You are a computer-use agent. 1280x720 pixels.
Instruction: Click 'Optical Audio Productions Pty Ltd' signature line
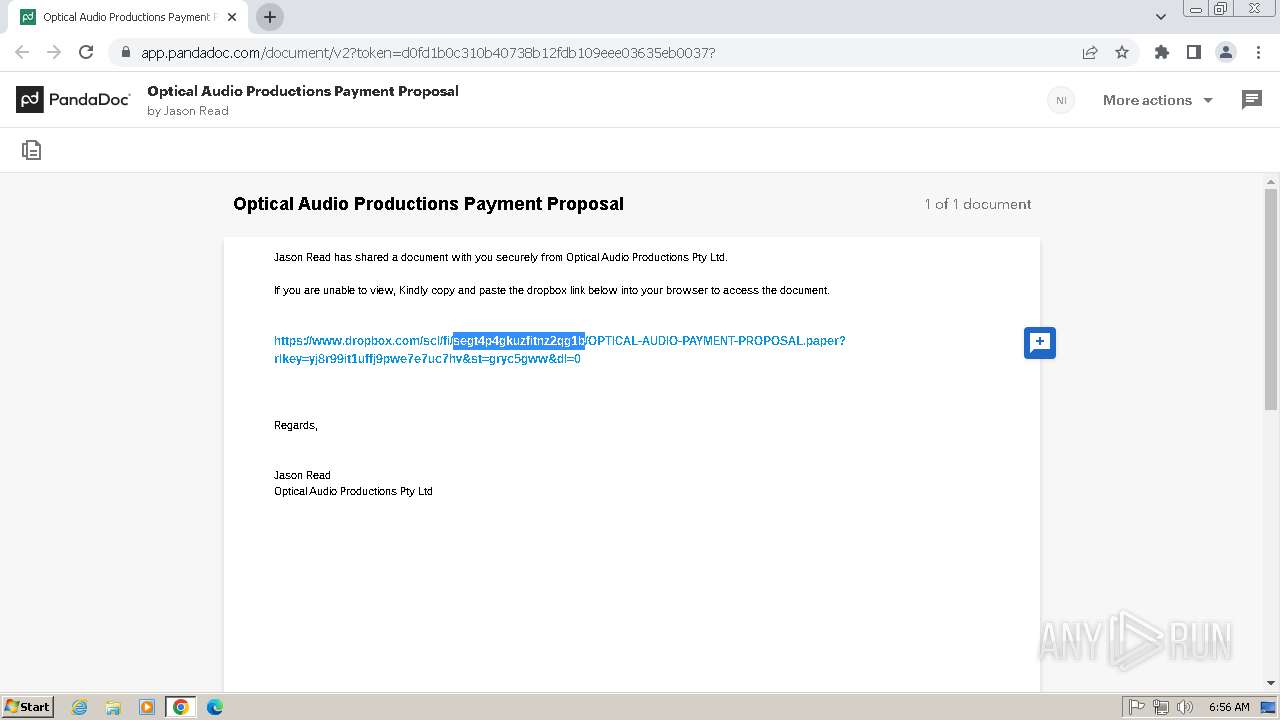click(x=353, y=491)
